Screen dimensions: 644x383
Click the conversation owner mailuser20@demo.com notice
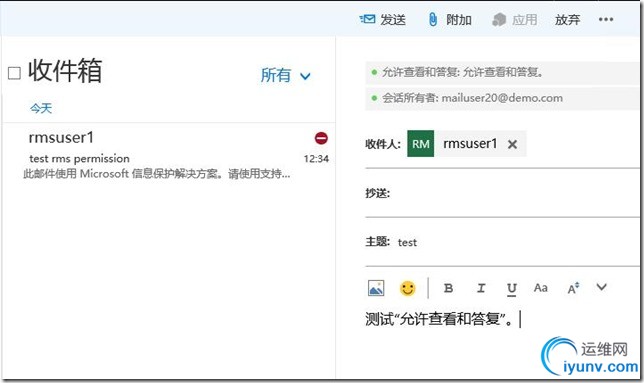click(x=502, y=98)
